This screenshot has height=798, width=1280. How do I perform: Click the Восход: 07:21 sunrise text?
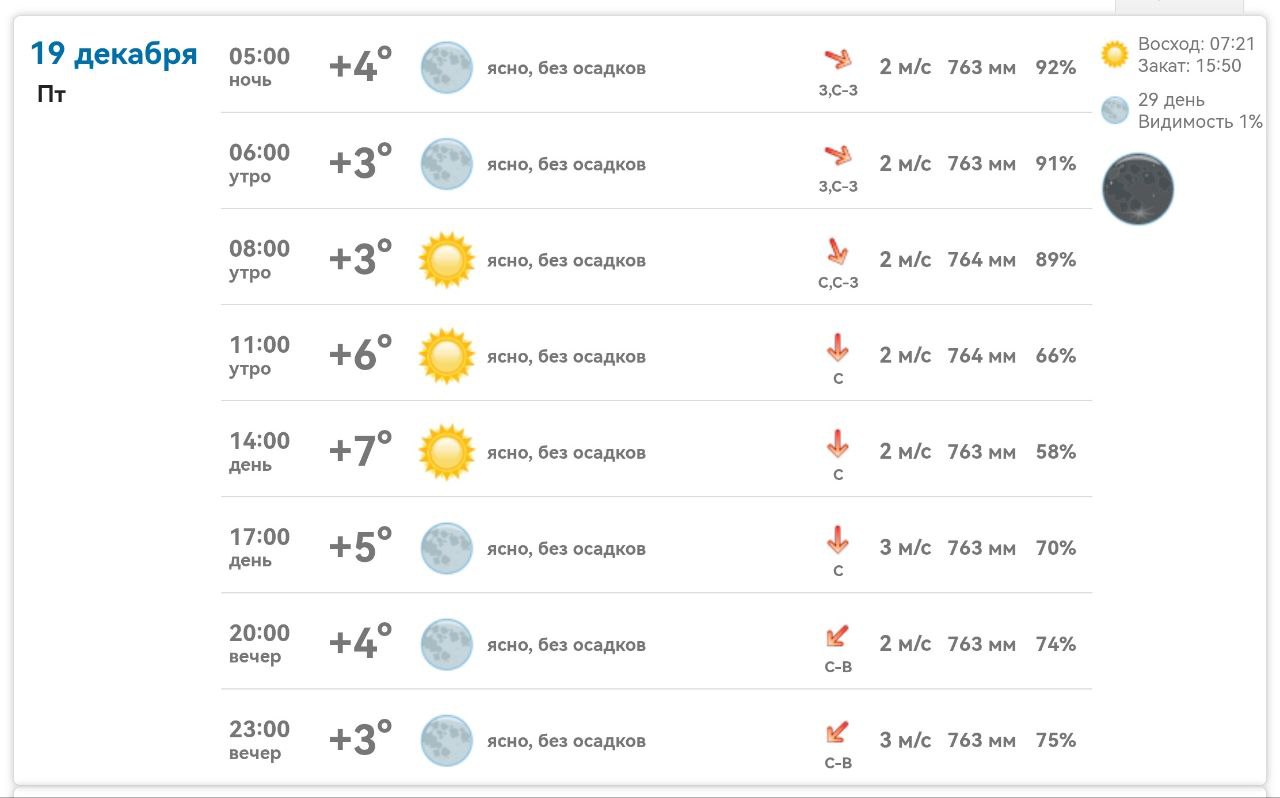1196,44
